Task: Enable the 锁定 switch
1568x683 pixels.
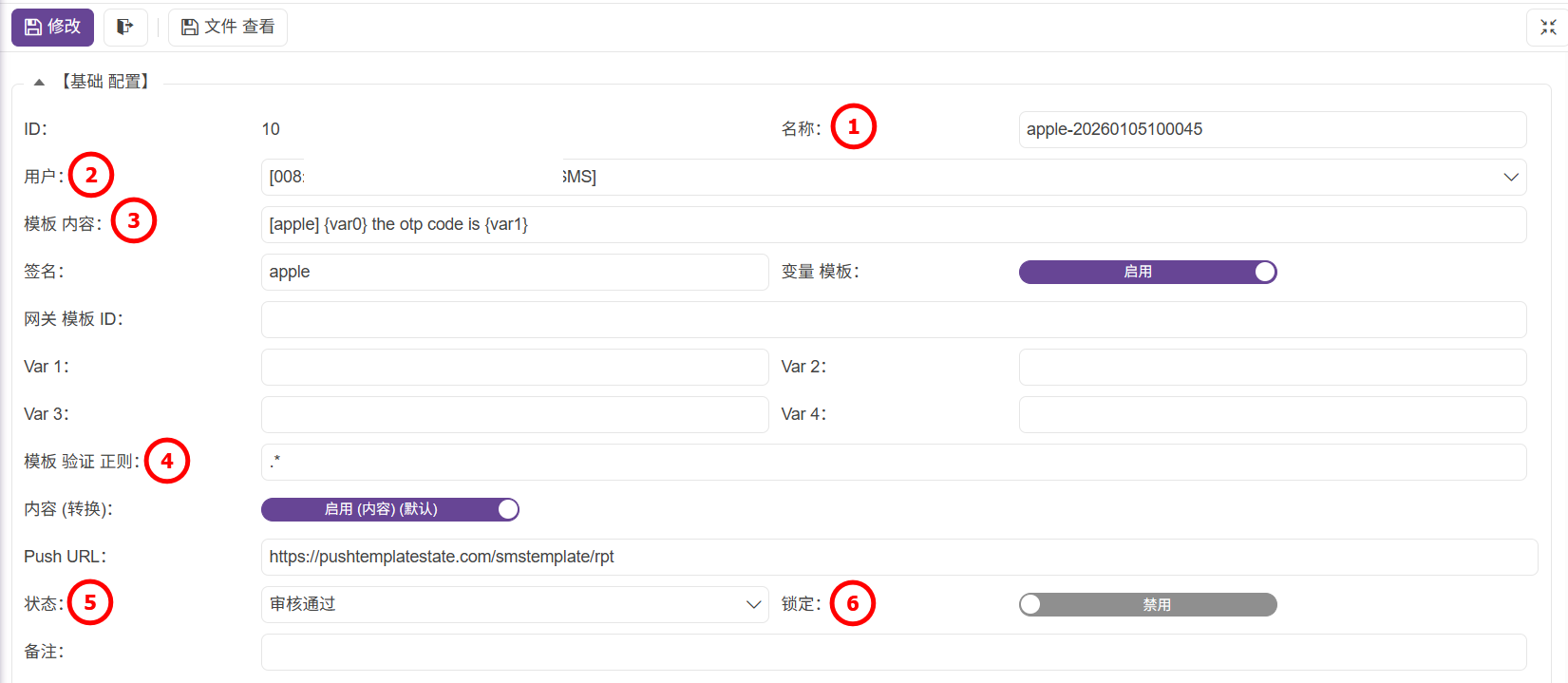Action: coord(1147,605)
